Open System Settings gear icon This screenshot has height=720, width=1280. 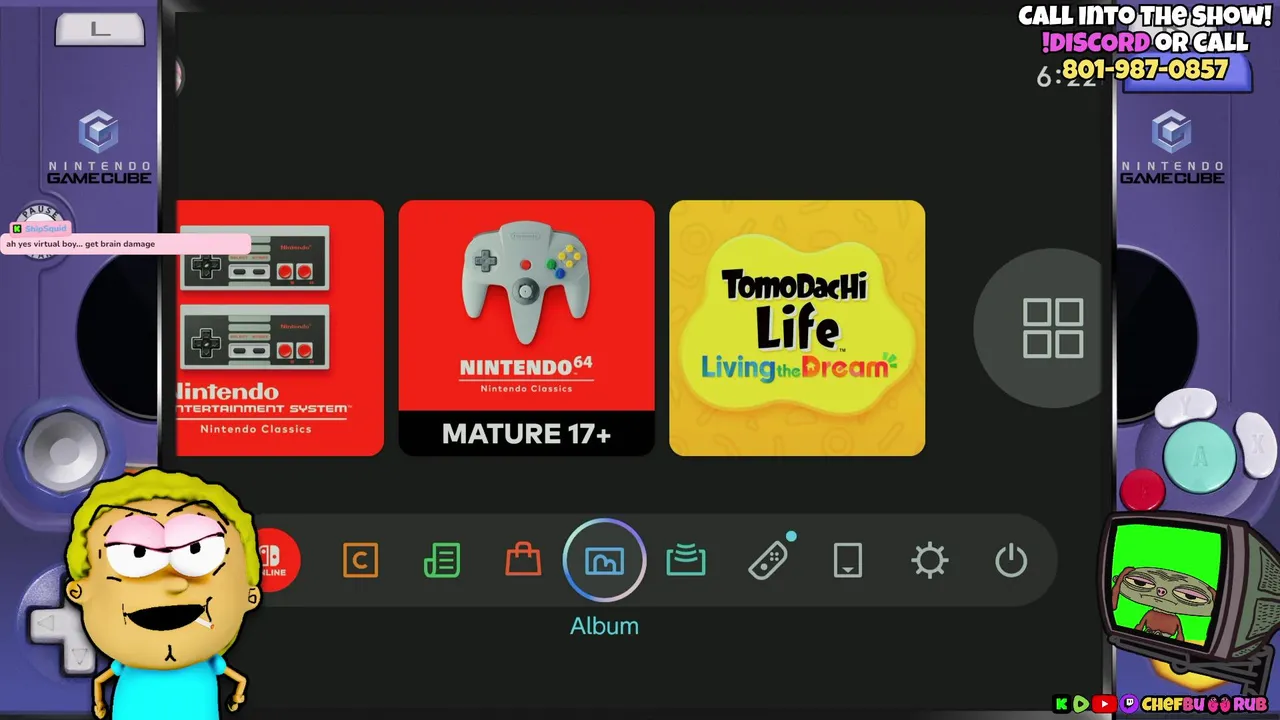930,561
